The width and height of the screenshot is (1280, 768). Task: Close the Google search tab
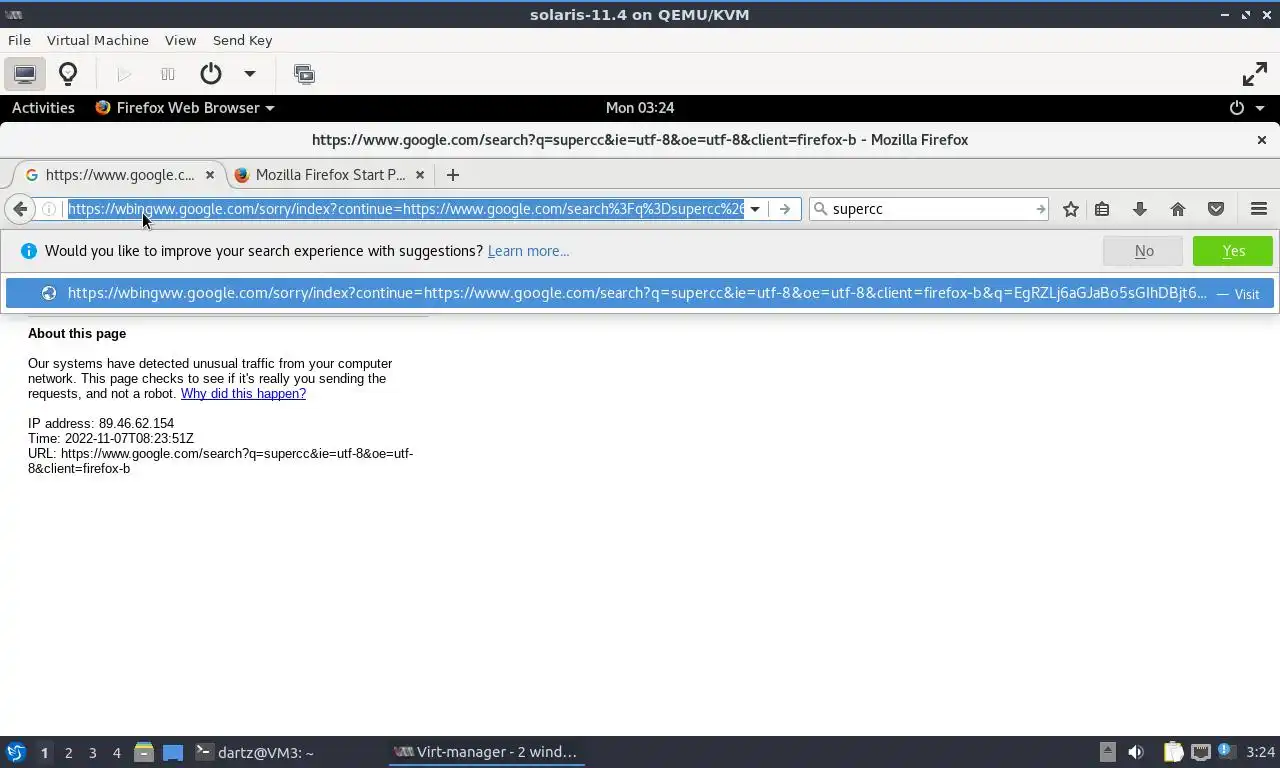click(210, 175)
